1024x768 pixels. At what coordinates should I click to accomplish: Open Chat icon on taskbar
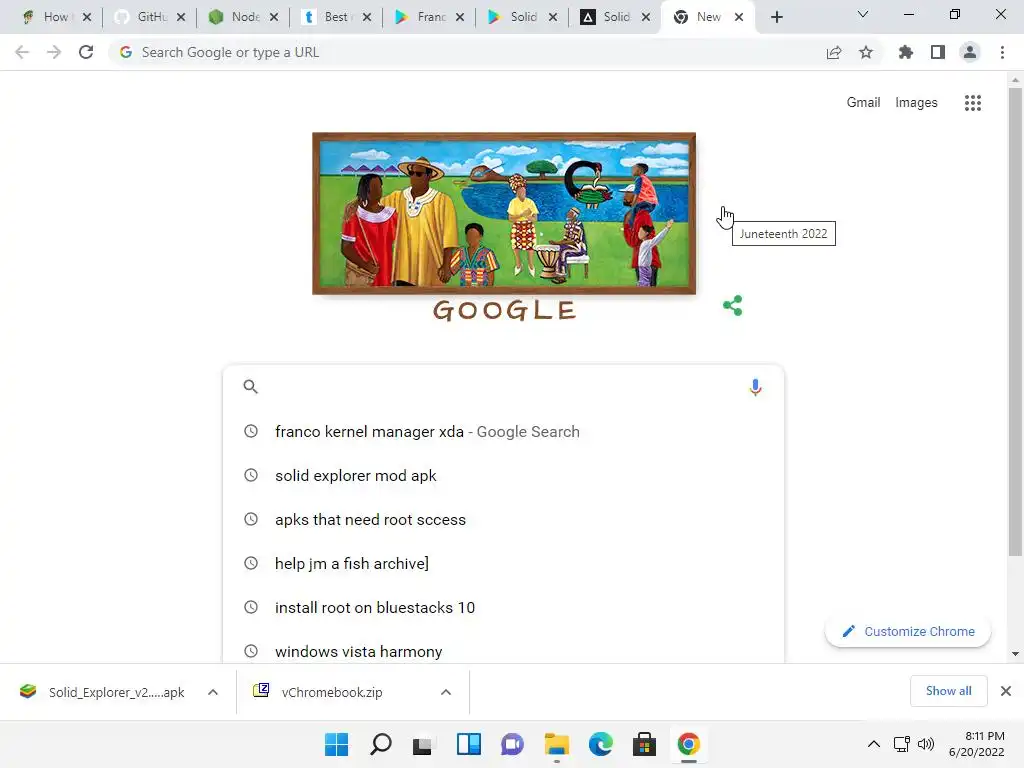point(513,744)
